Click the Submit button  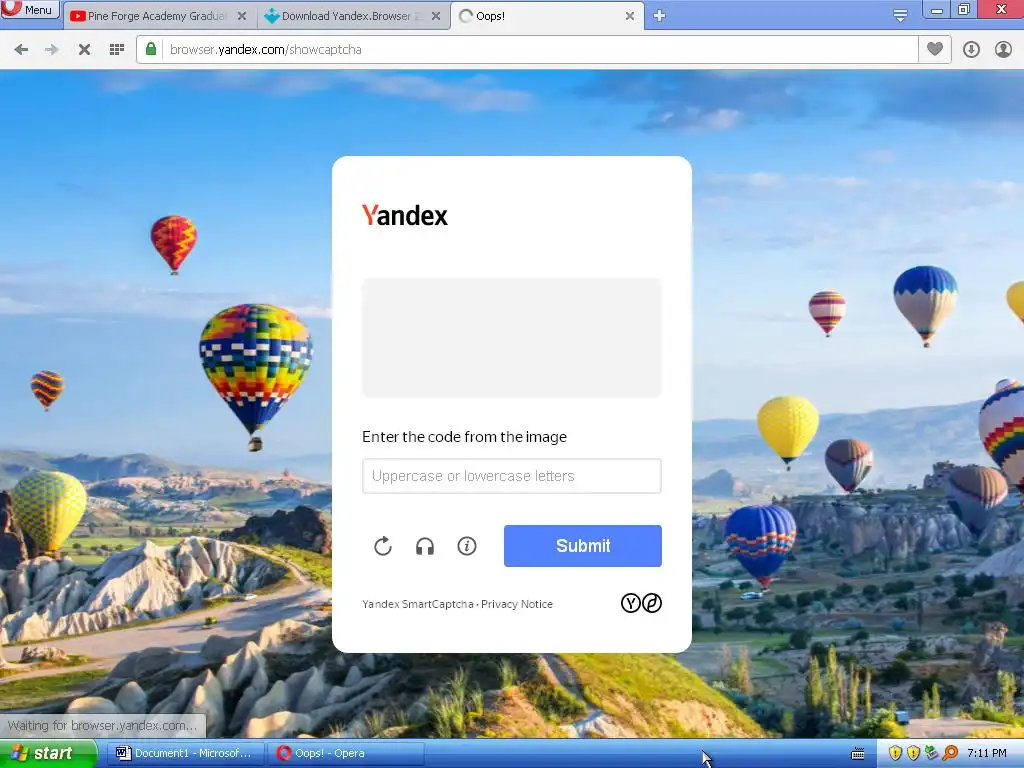point(583,546)
